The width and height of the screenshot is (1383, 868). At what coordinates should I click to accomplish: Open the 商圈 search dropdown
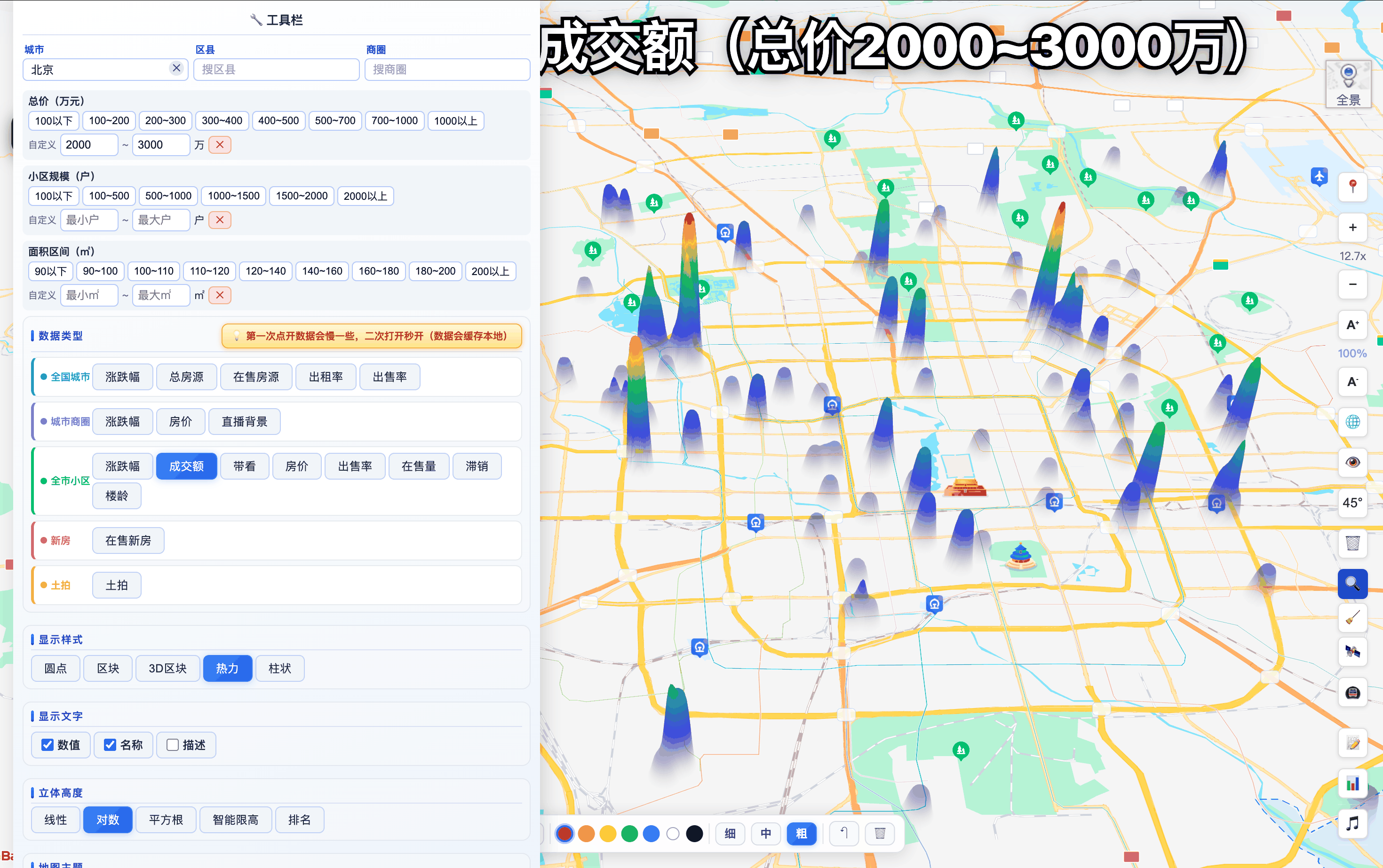pyautogui.click(x=447, y=70)
